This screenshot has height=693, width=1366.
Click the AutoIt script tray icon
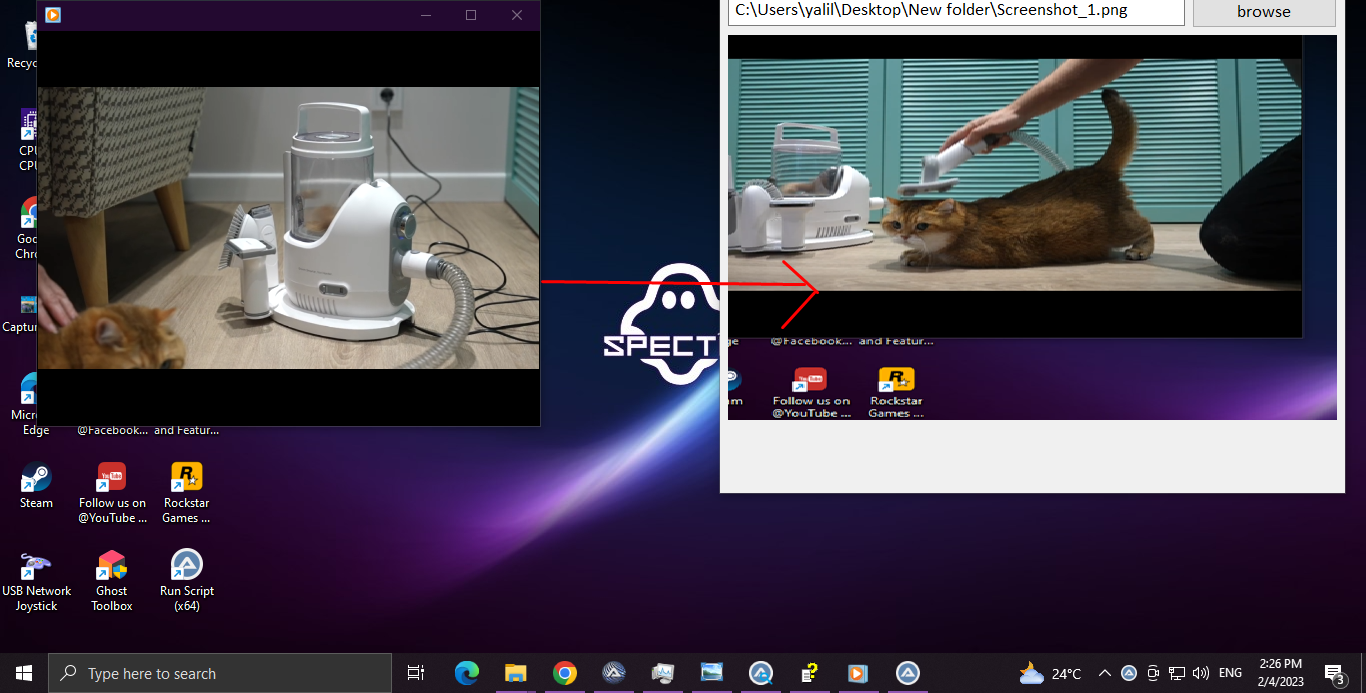pyautogui.click(x=1129, y=673)
